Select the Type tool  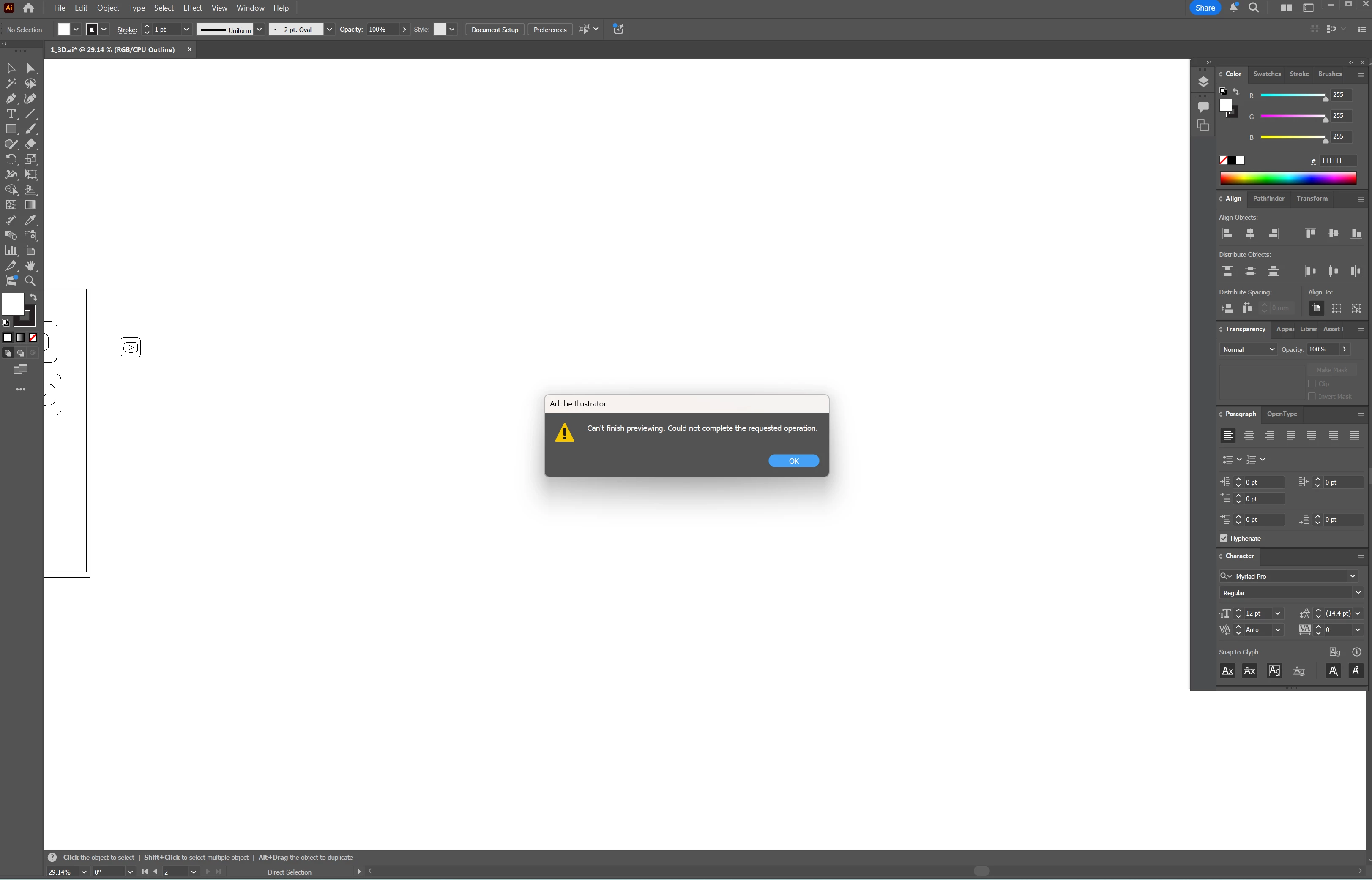pos(11,114)
